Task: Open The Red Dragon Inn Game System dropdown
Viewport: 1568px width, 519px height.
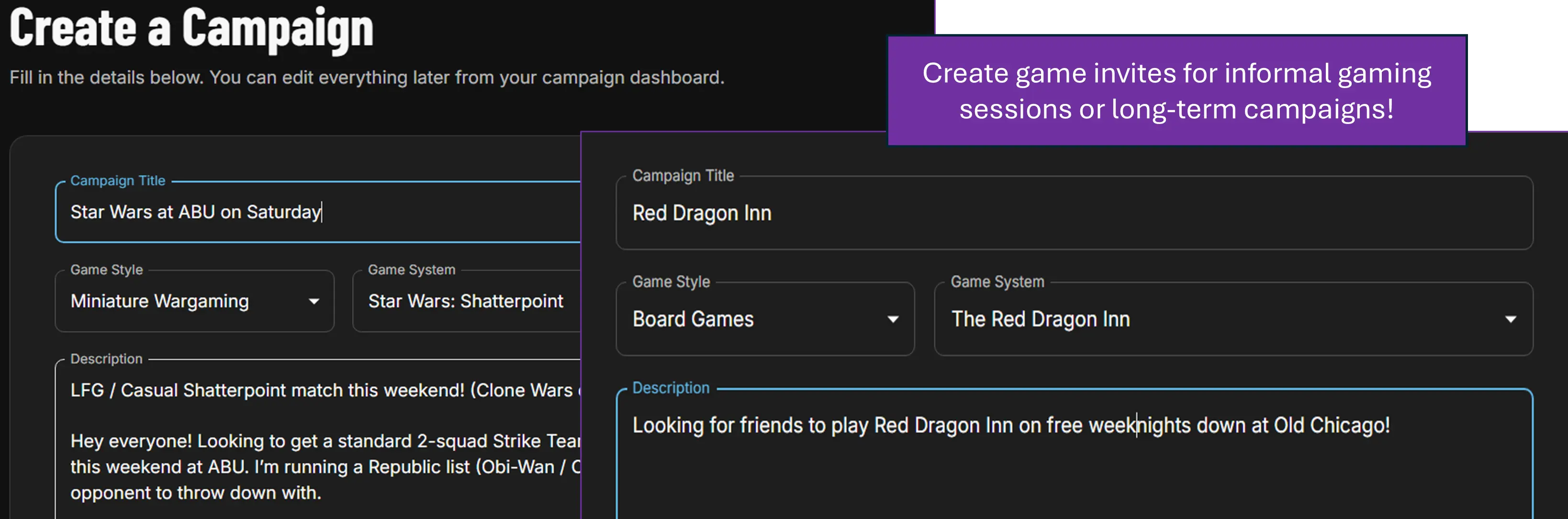Action: point(1233,318)
